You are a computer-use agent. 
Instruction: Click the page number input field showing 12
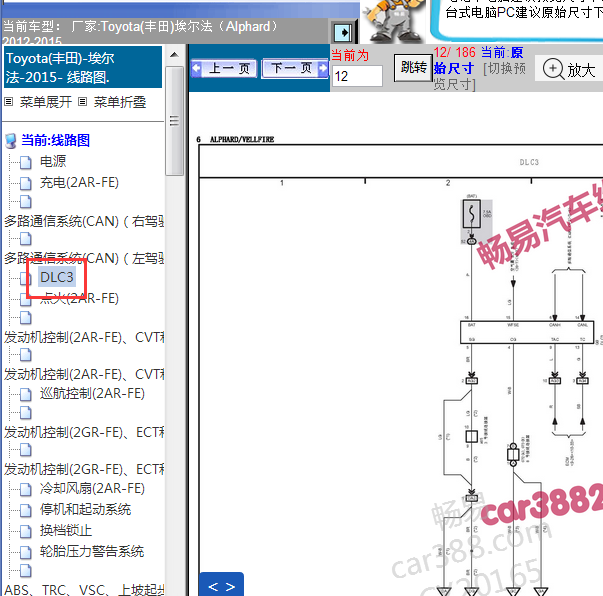pos(357,76)
